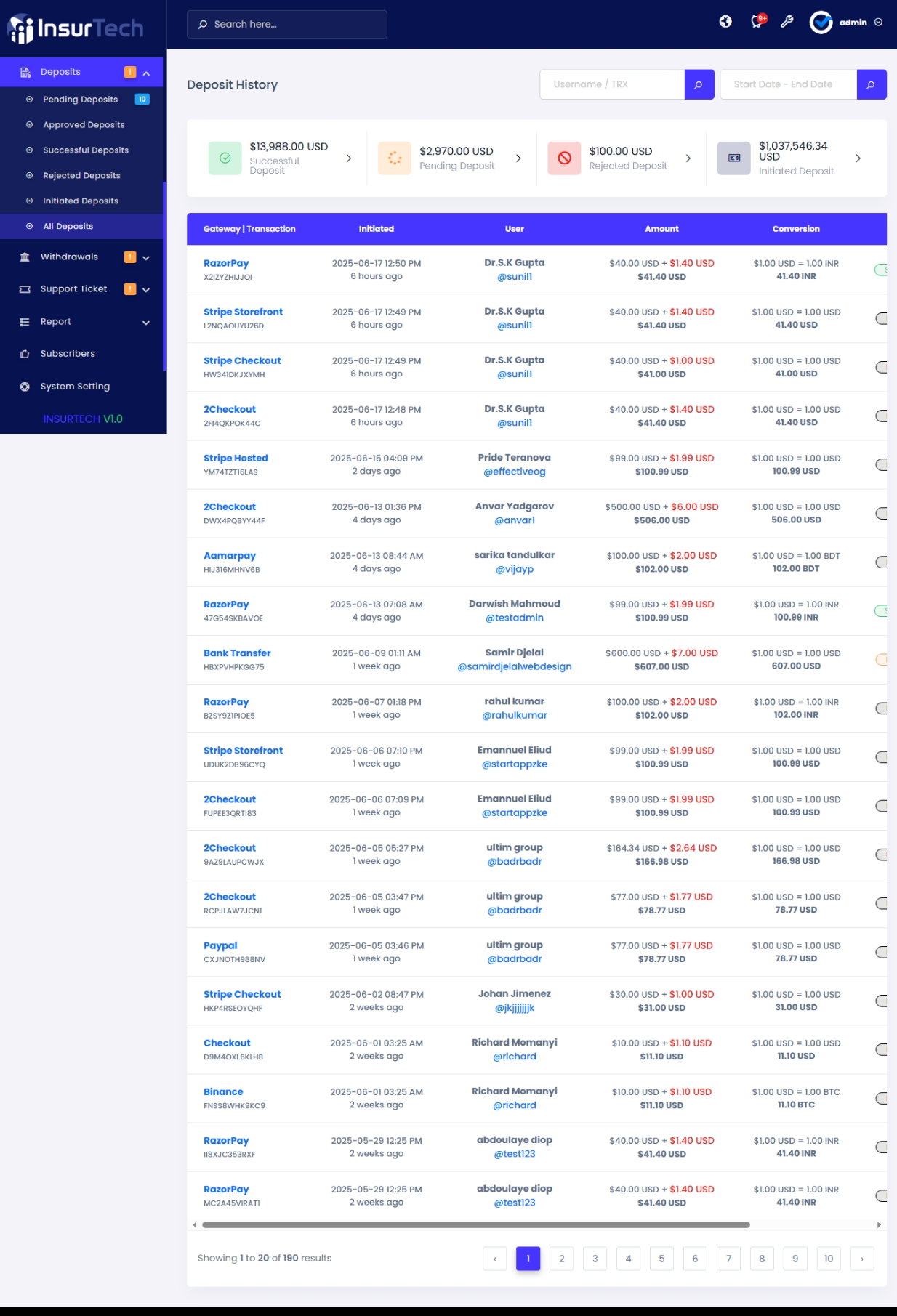Collapse the Deposits menu chevron
This screenshot has height=1316, width=897.
tap(146, 73)
